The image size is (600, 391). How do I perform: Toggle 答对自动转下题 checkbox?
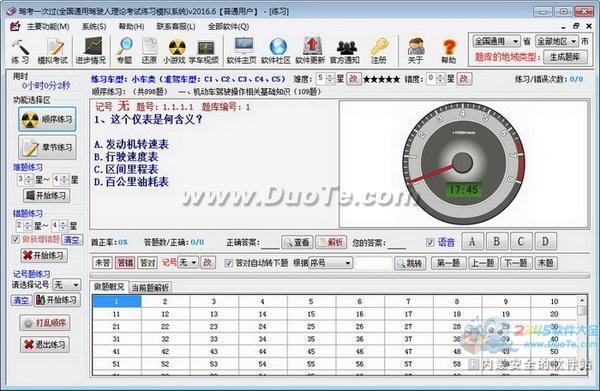228,263
